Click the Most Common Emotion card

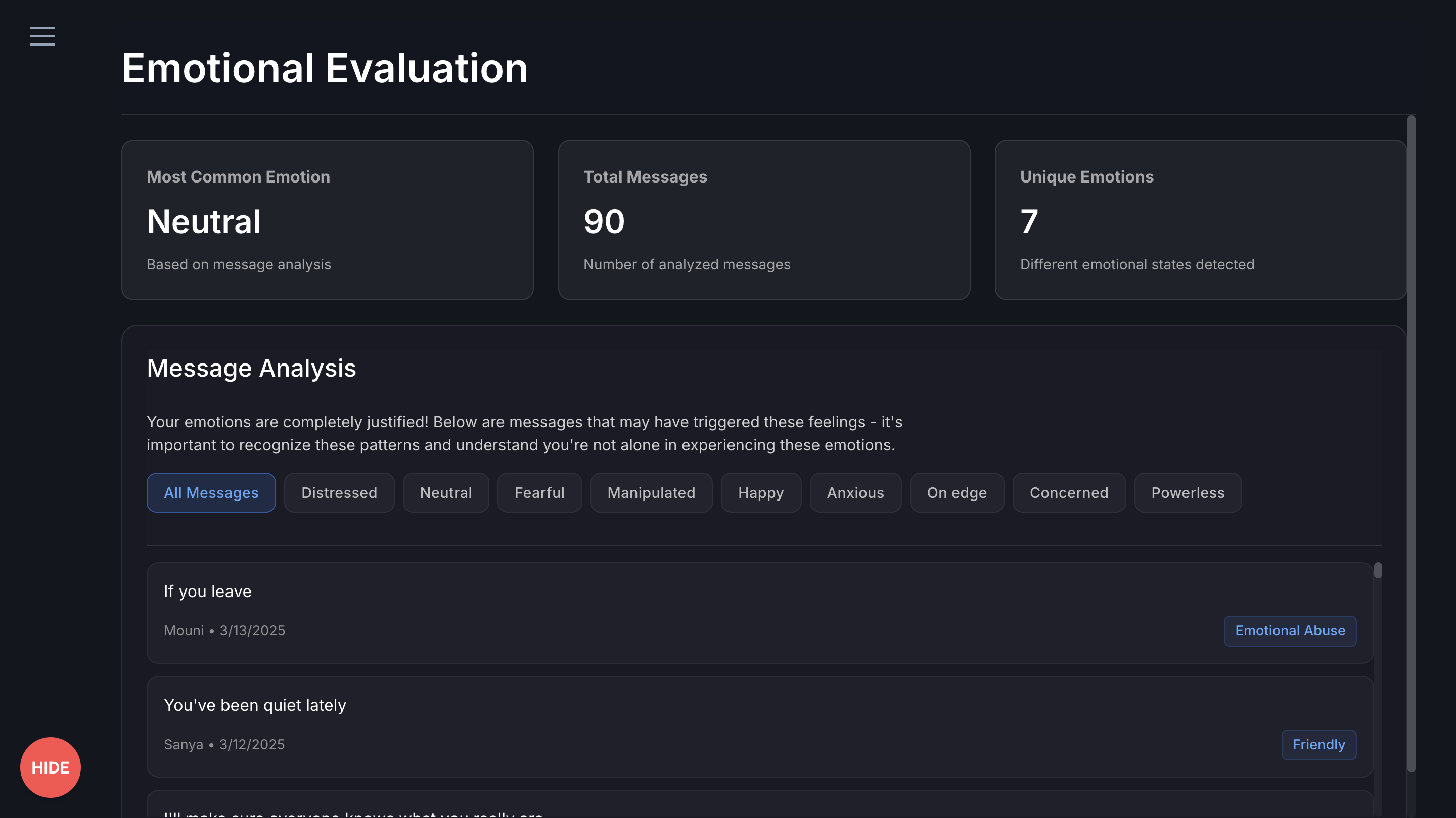pyautogui.click(x=327, y=219)
